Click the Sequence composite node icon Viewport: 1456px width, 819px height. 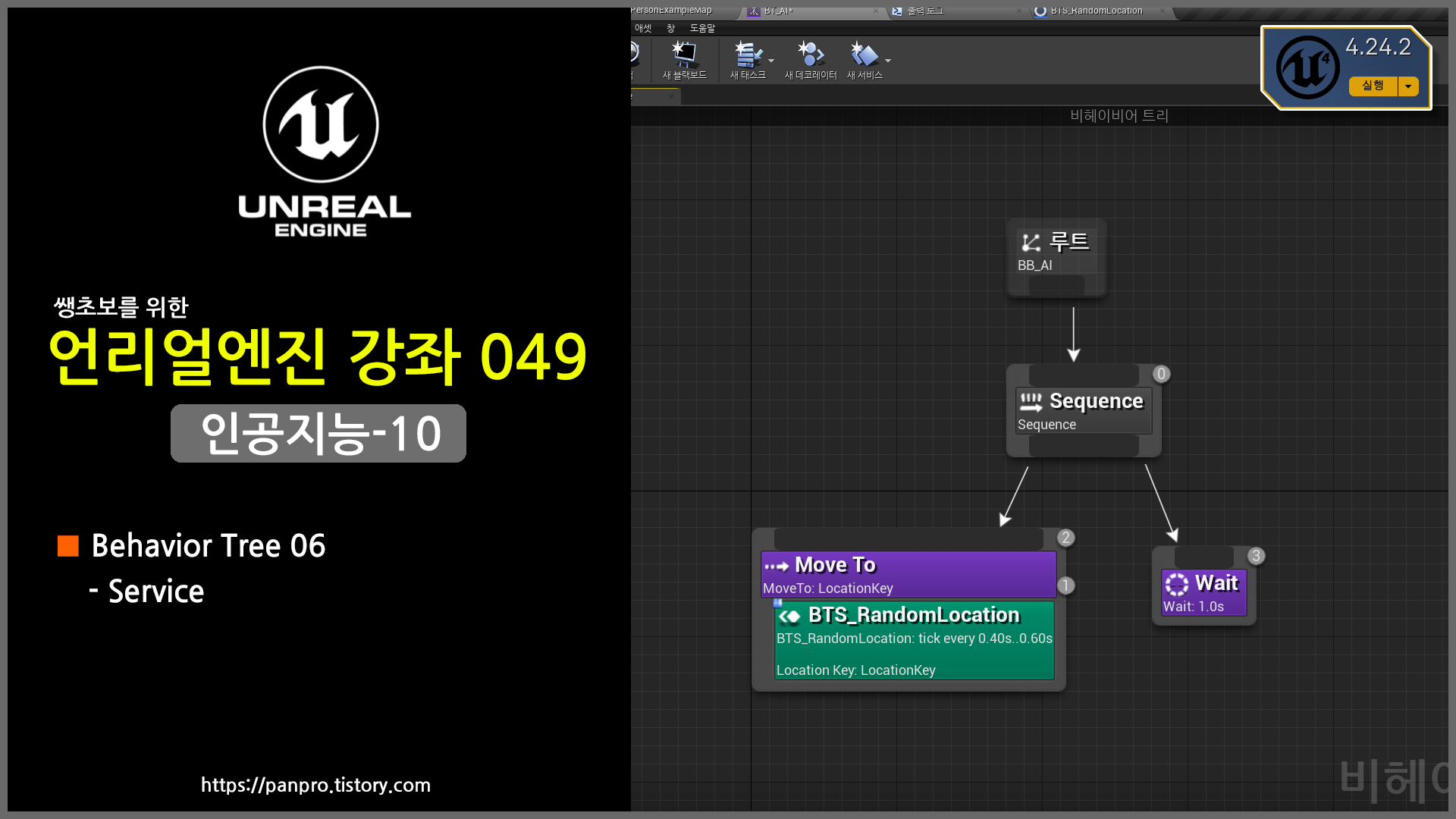pyautogui.click(x=1031, y=402)
